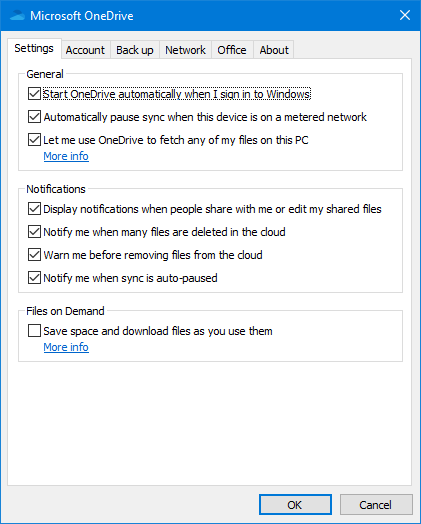Click the Files on Demand heading
Screen dimensions: 421x524
click(x=65, y=311)
